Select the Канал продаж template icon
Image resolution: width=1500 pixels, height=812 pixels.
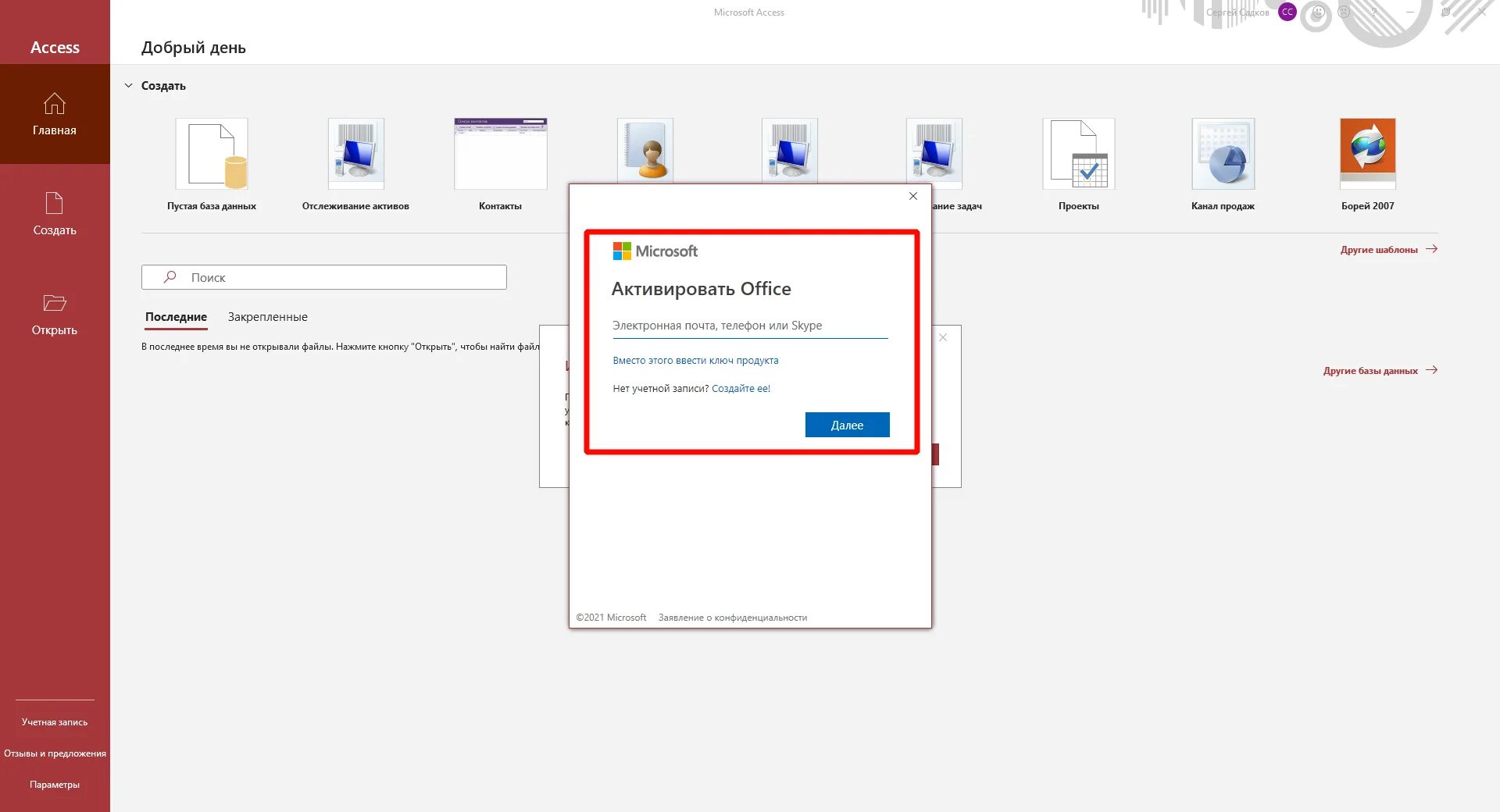pyautogui.click(x=1223, y=154)
